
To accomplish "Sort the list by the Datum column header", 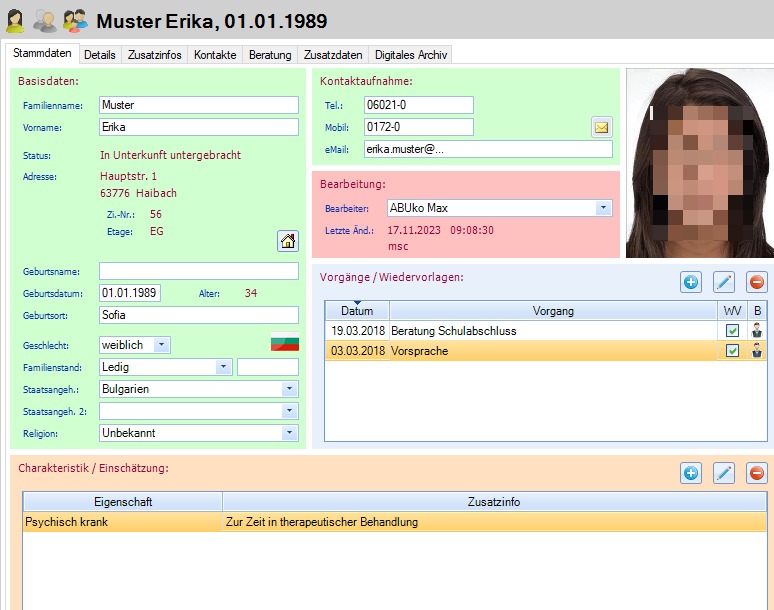I will 356,311.
